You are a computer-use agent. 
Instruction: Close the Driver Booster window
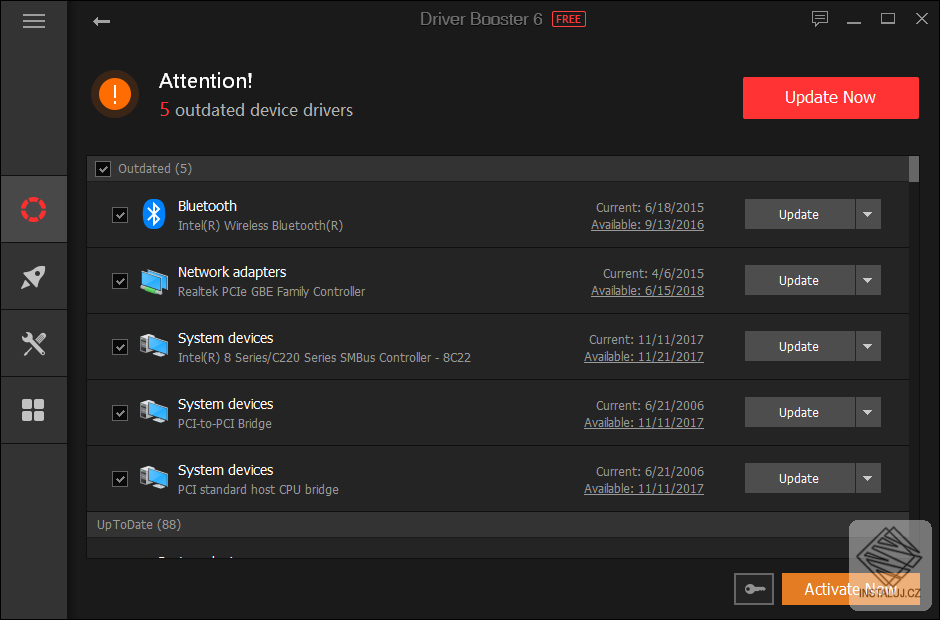click(x=922, y=19)
